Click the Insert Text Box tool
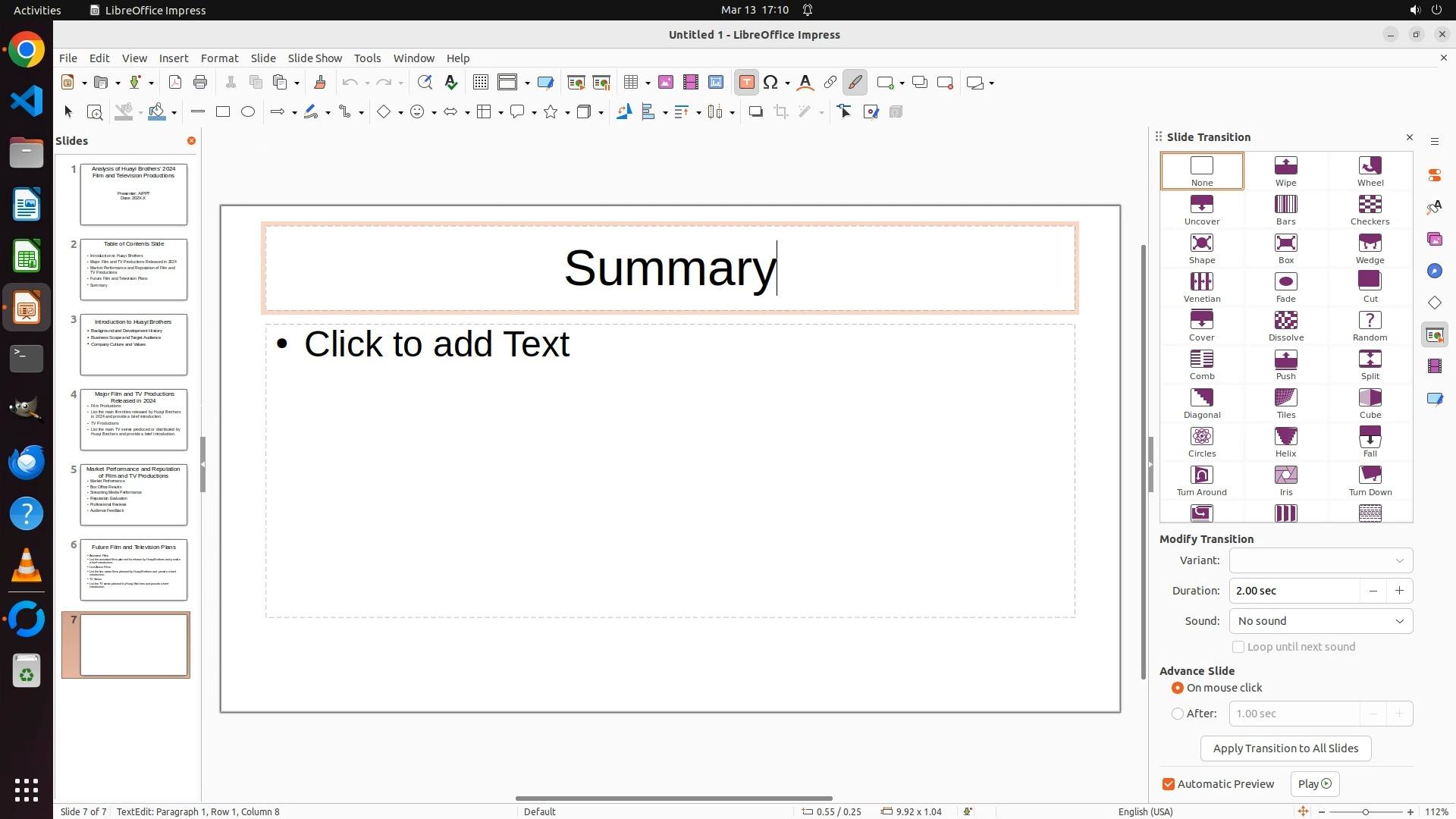Image resolution: width=1456 pixels, height=819 pixels. 746,83
